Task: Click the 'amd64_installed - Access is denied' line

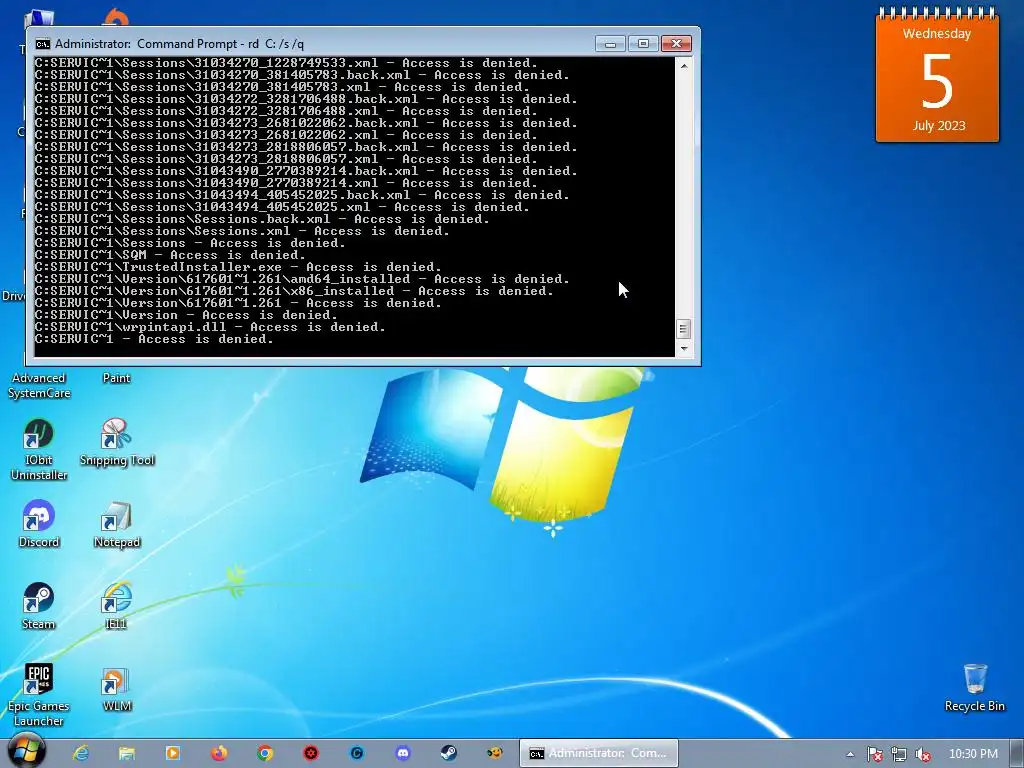Action: (x=302, y=280)
